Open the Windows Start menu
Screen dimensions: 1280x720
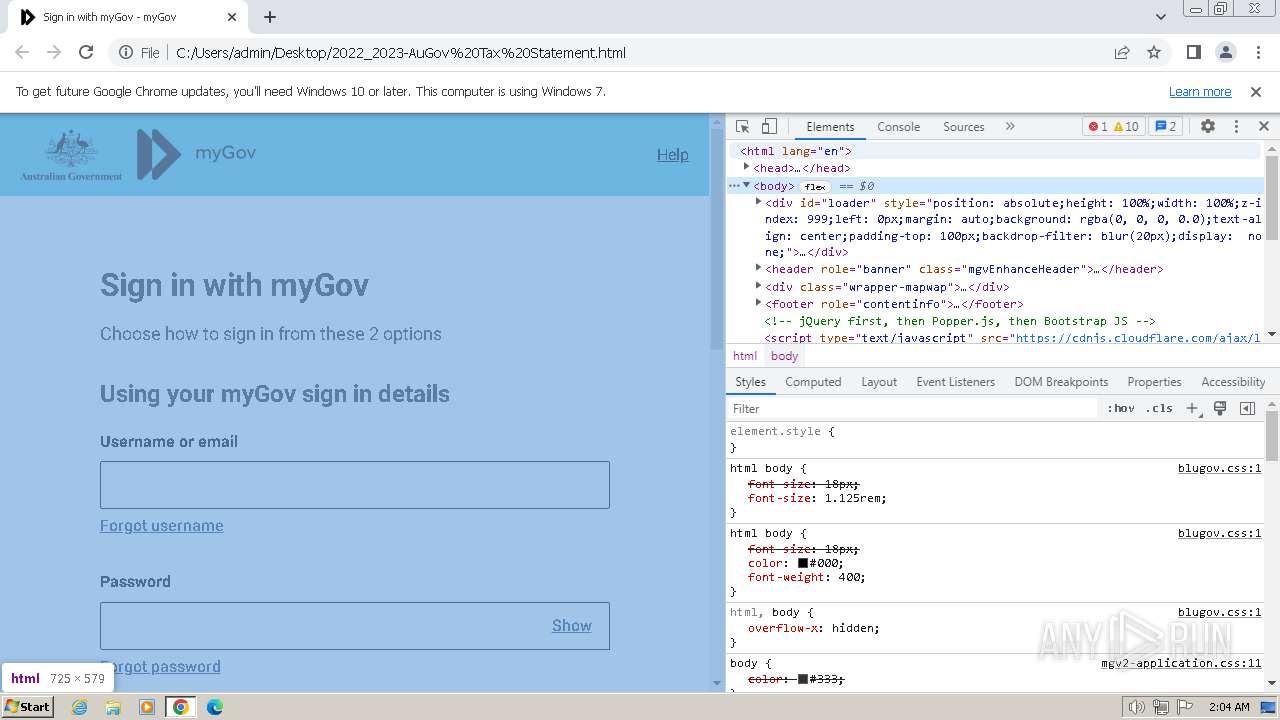point(28,707)
